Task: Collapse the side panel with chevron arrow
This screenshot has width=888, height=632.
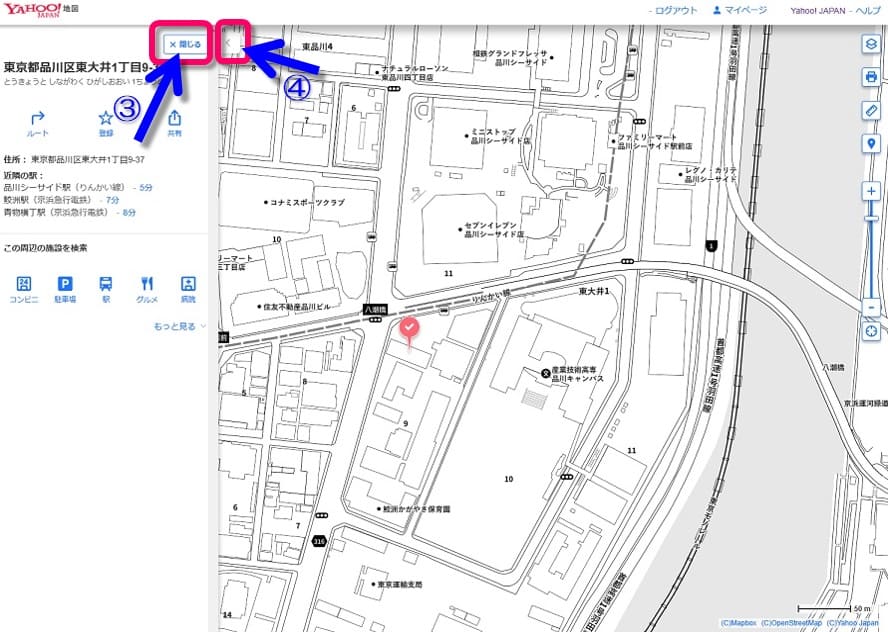Action: (233, 44)
